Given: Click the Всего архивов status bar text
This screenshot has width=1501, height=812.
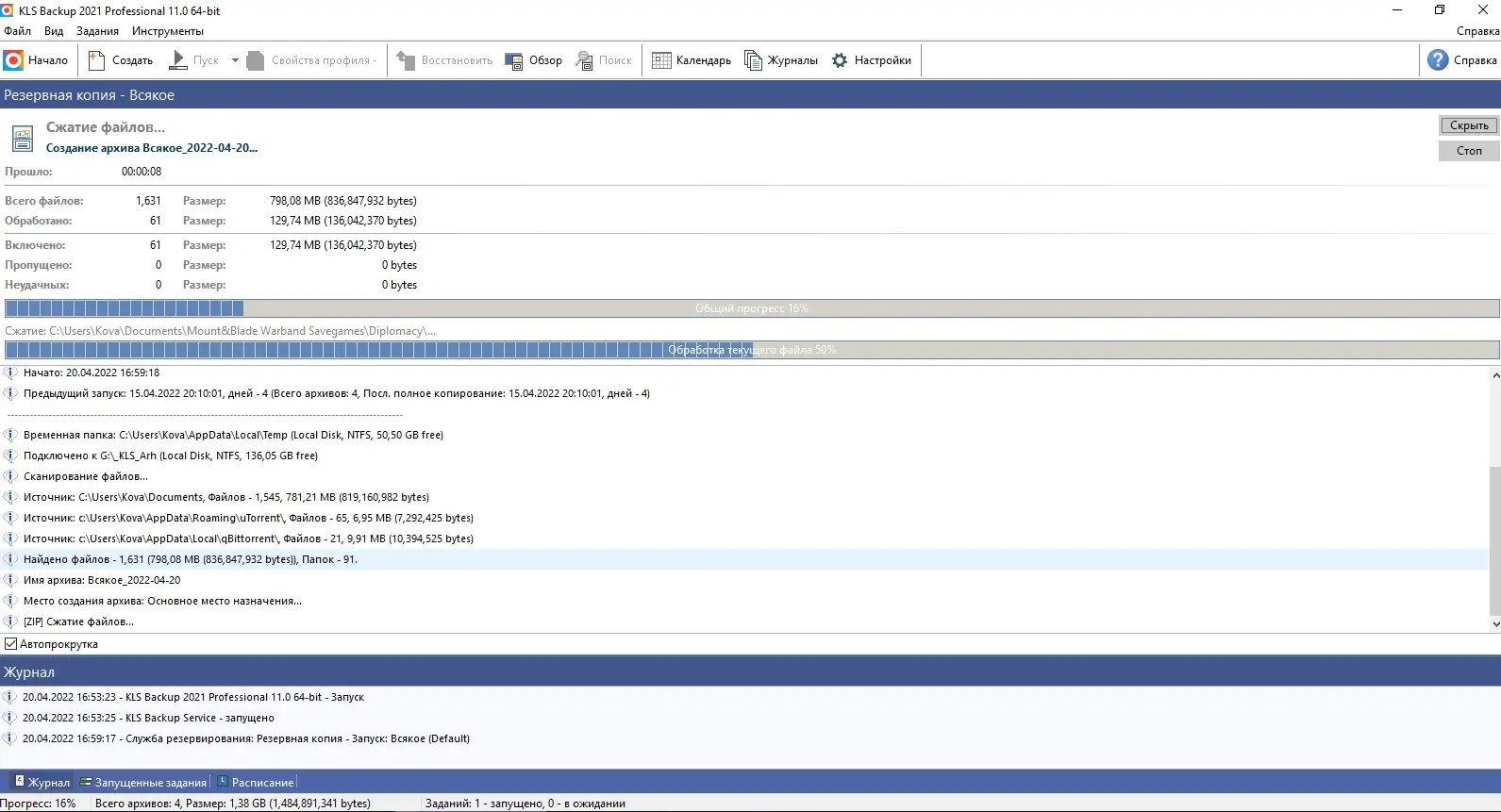Looking at the screenshot, I should (233, 804).
